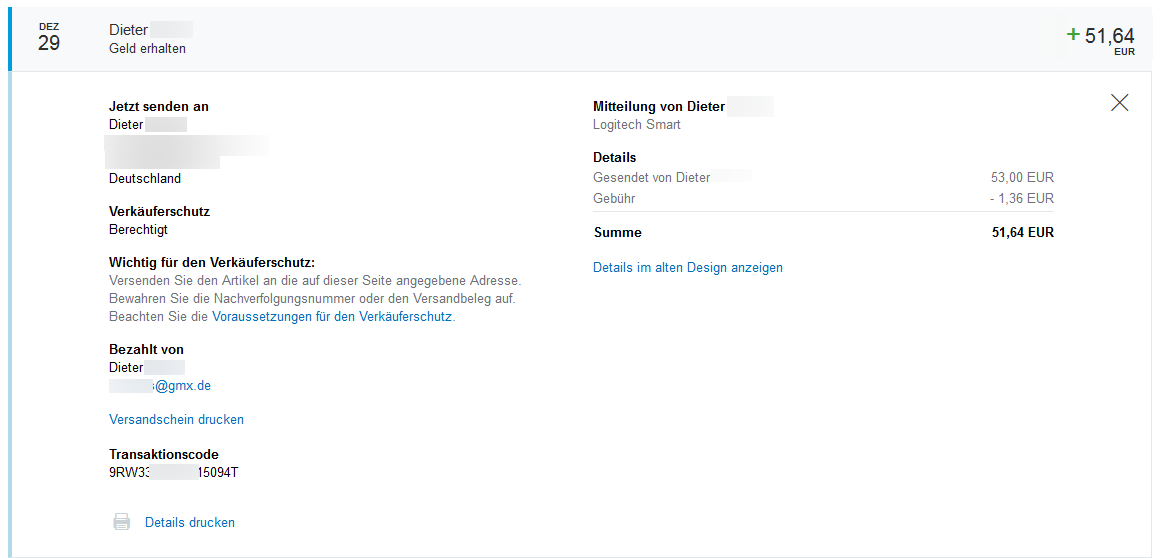This screenshot has width=1163, height=558.
Task: Click the Berechtigt seller protection status
Action: pyautogui.click(x=138, y=229)
